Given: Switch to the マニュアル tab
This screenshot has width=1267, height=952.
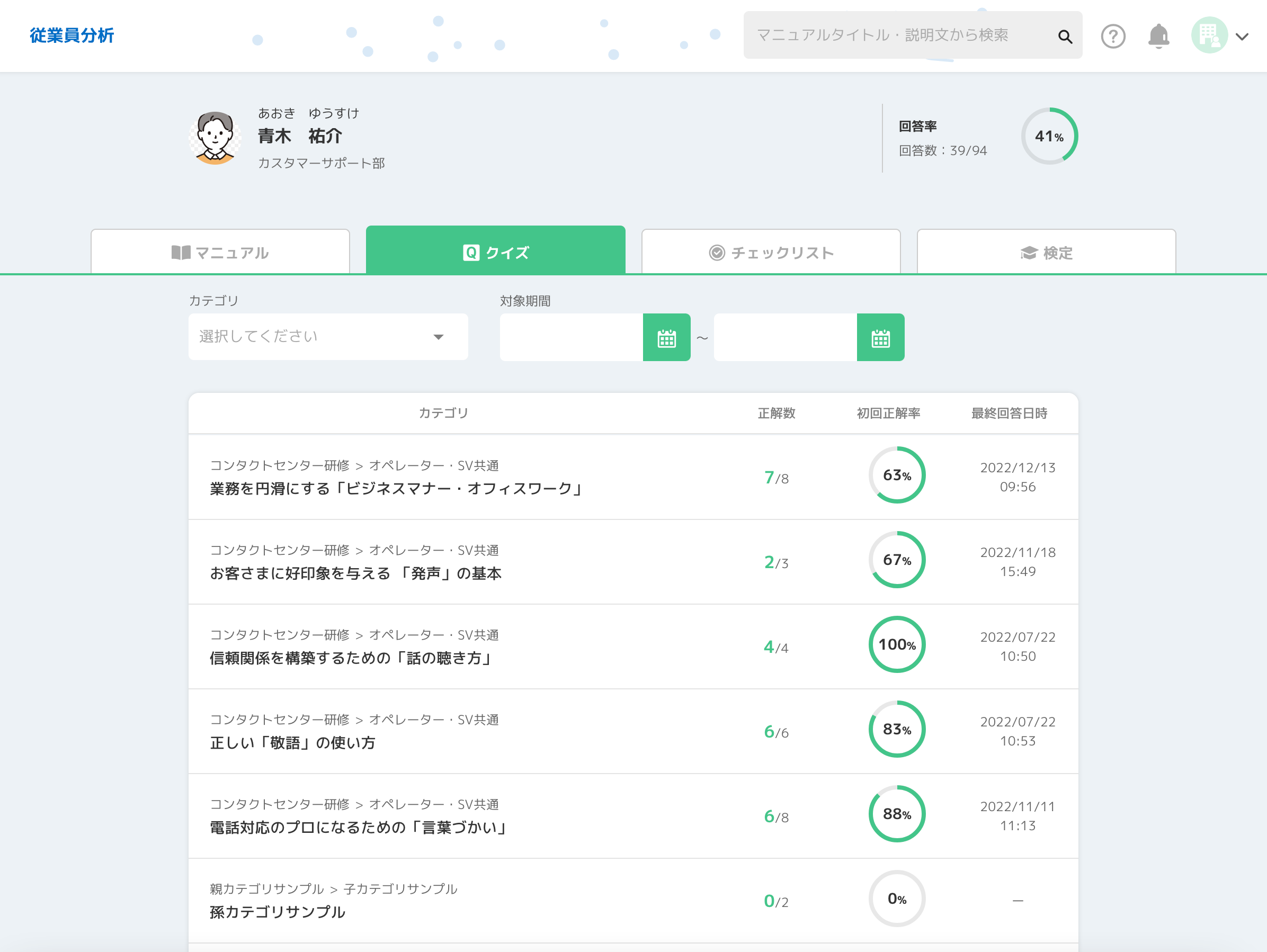Looking at the screenshot, I should tap(220, 253).
